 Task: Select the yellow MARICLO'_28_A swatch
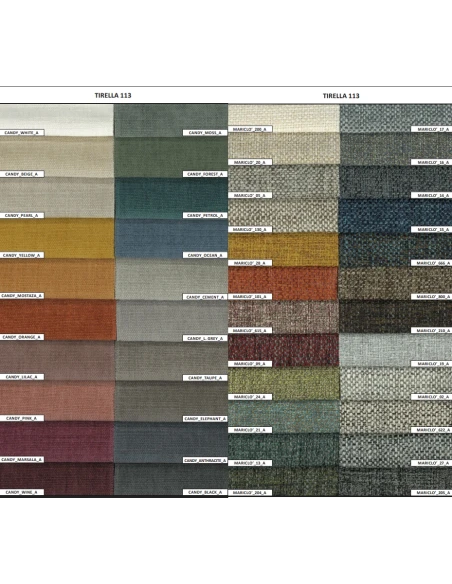(283, 250)
